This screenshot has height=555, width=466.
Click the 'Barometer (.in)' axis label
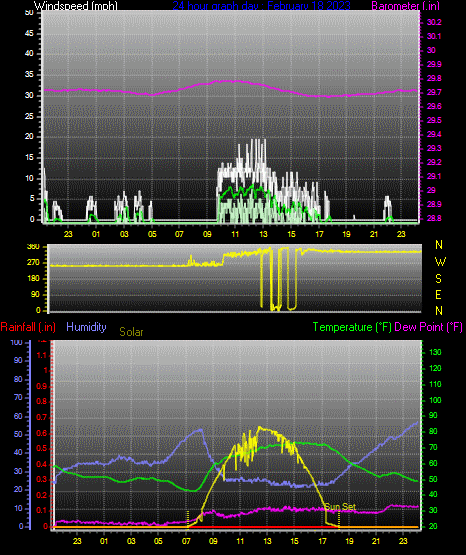[x=405, y=5]
